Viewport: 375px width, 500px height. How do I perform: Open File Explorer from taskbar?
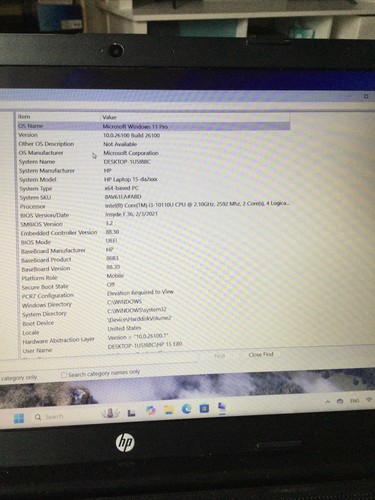click(x=169, y=410)
